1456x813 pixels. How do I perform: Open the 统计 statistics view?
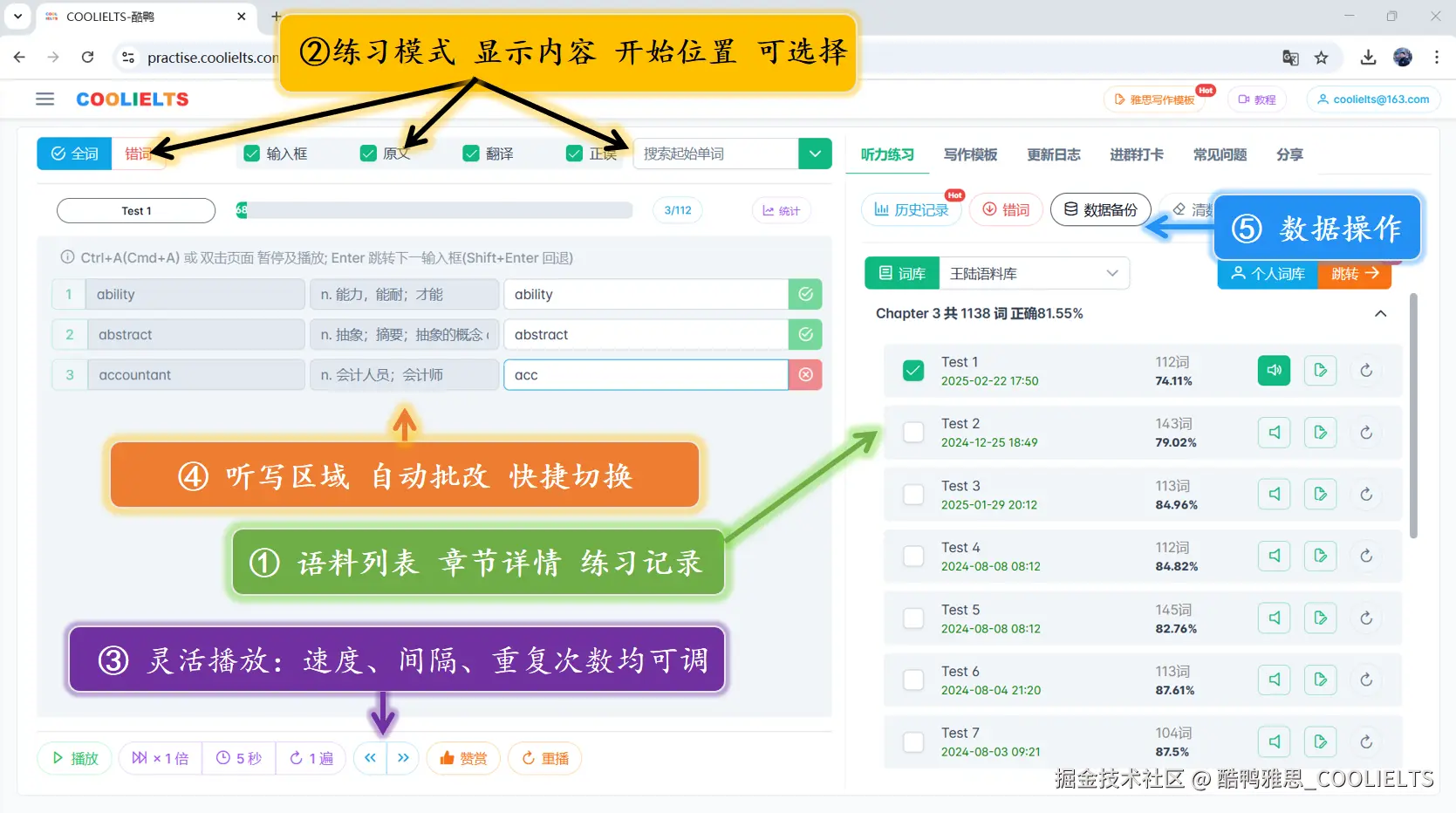(781, 209)
